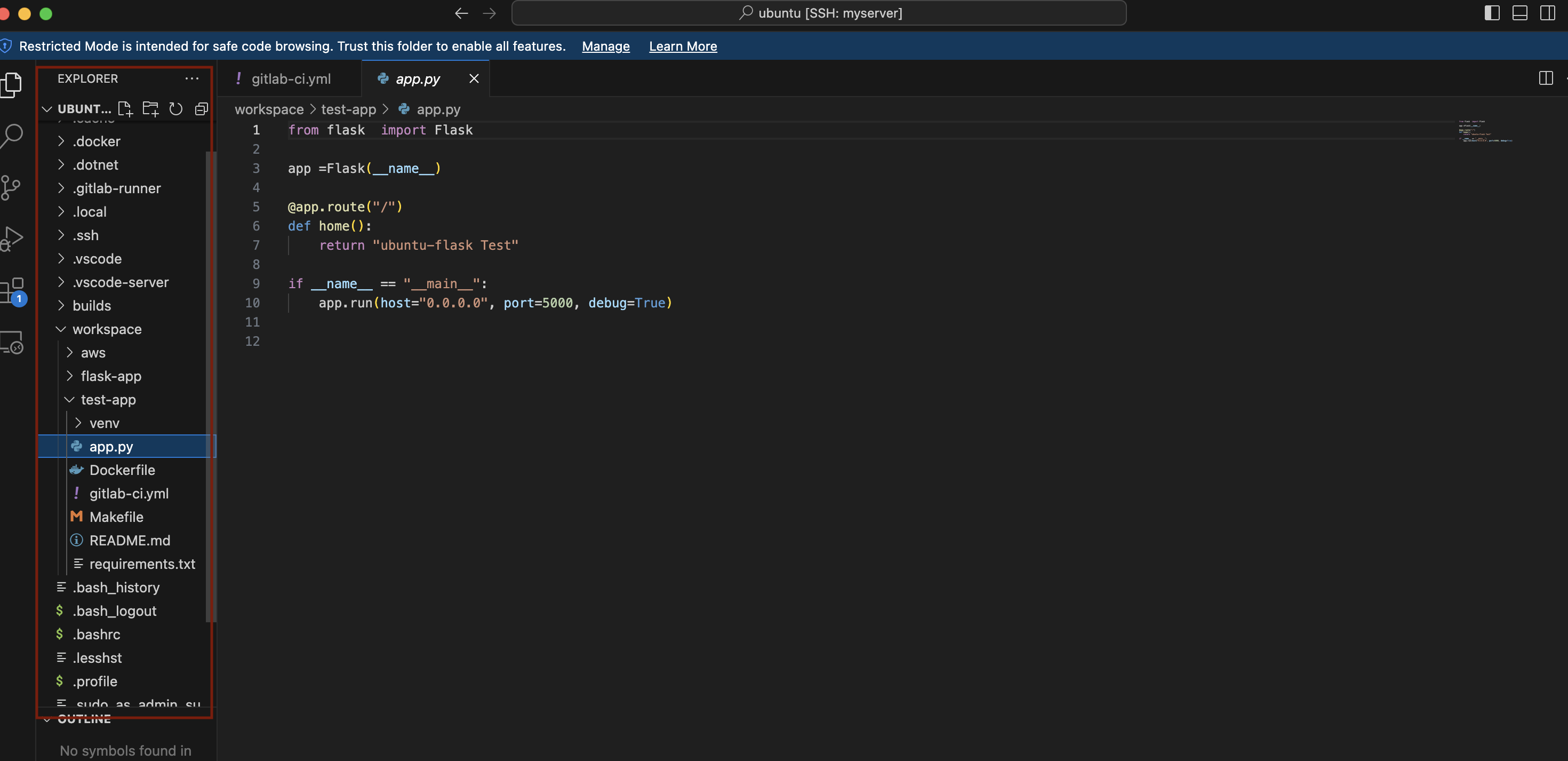Click Learn More link in banner
This screenshot has width=1568, height=761.
pyautogui.click(x=682, y=46)
